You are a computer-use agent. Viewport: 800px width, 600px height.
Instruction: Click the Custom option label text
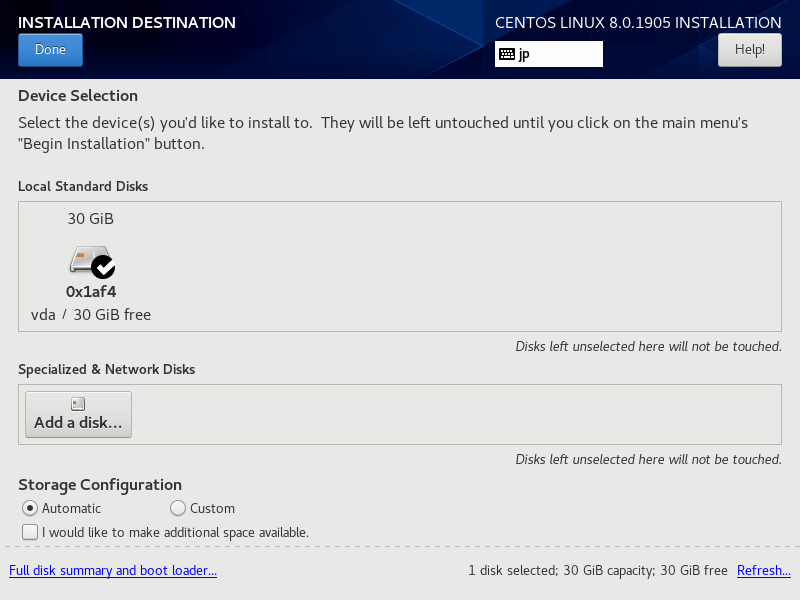point(212,509)
